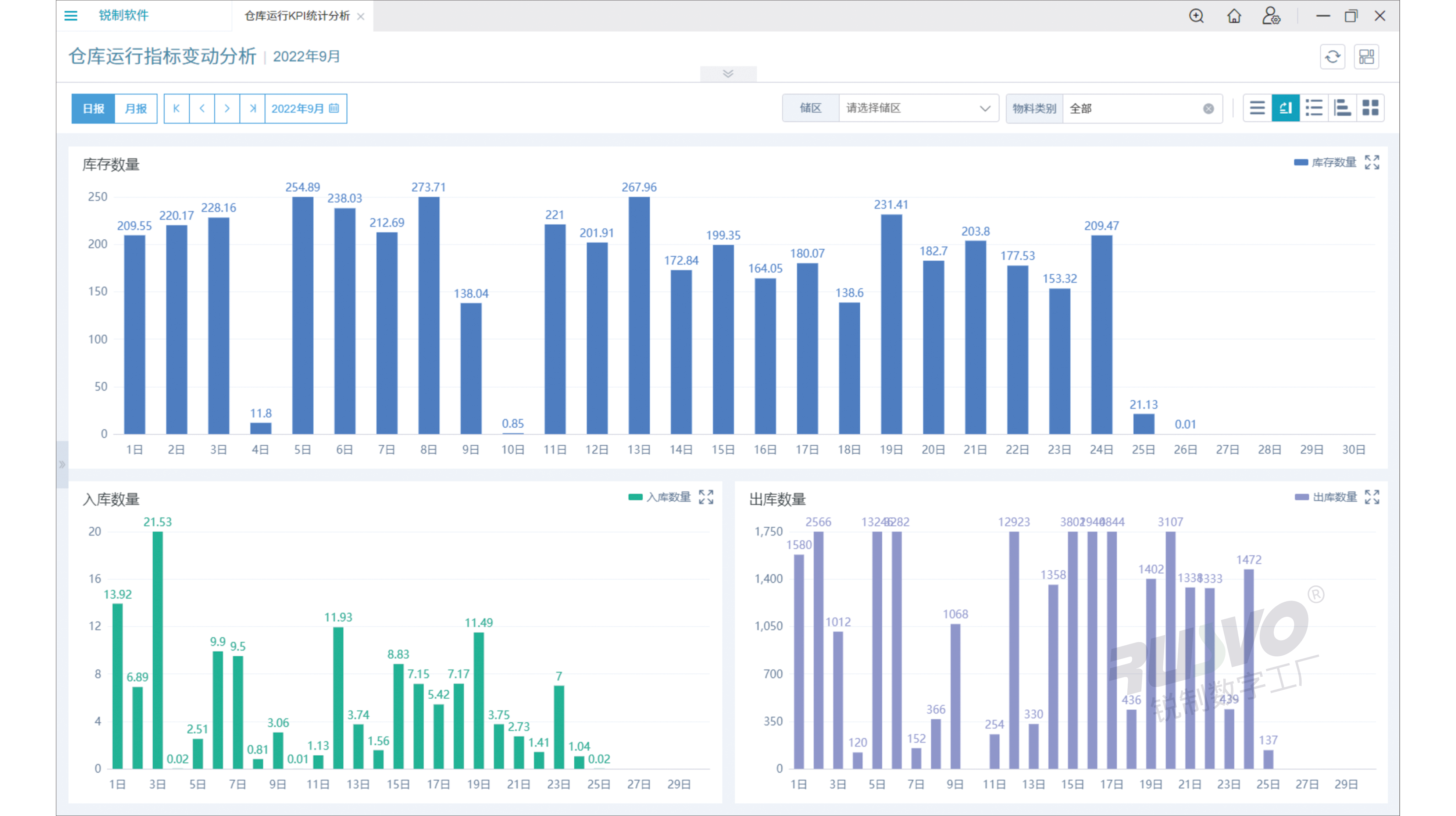Switch to 日报 daily report
The width and height of the screenshot is (1456, 816).
[x=93, y=108]
